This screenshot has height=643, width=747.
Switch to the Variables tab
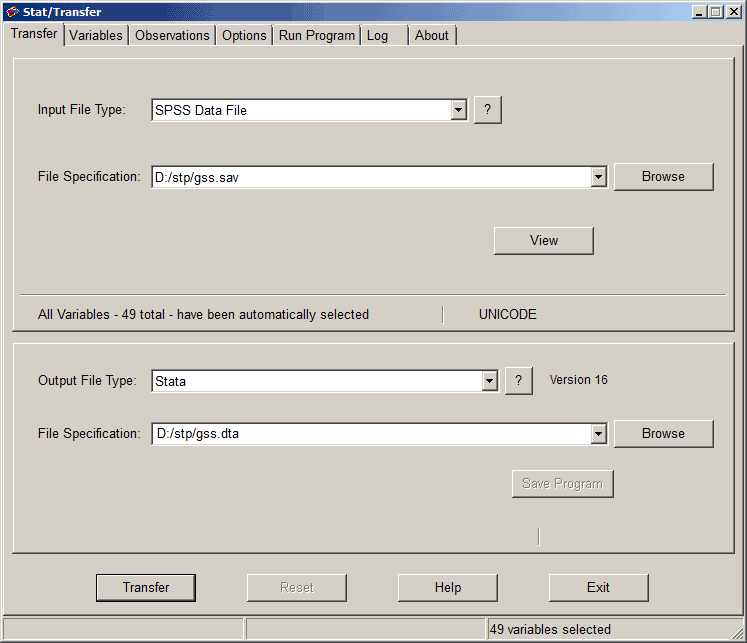coord(96,35)
